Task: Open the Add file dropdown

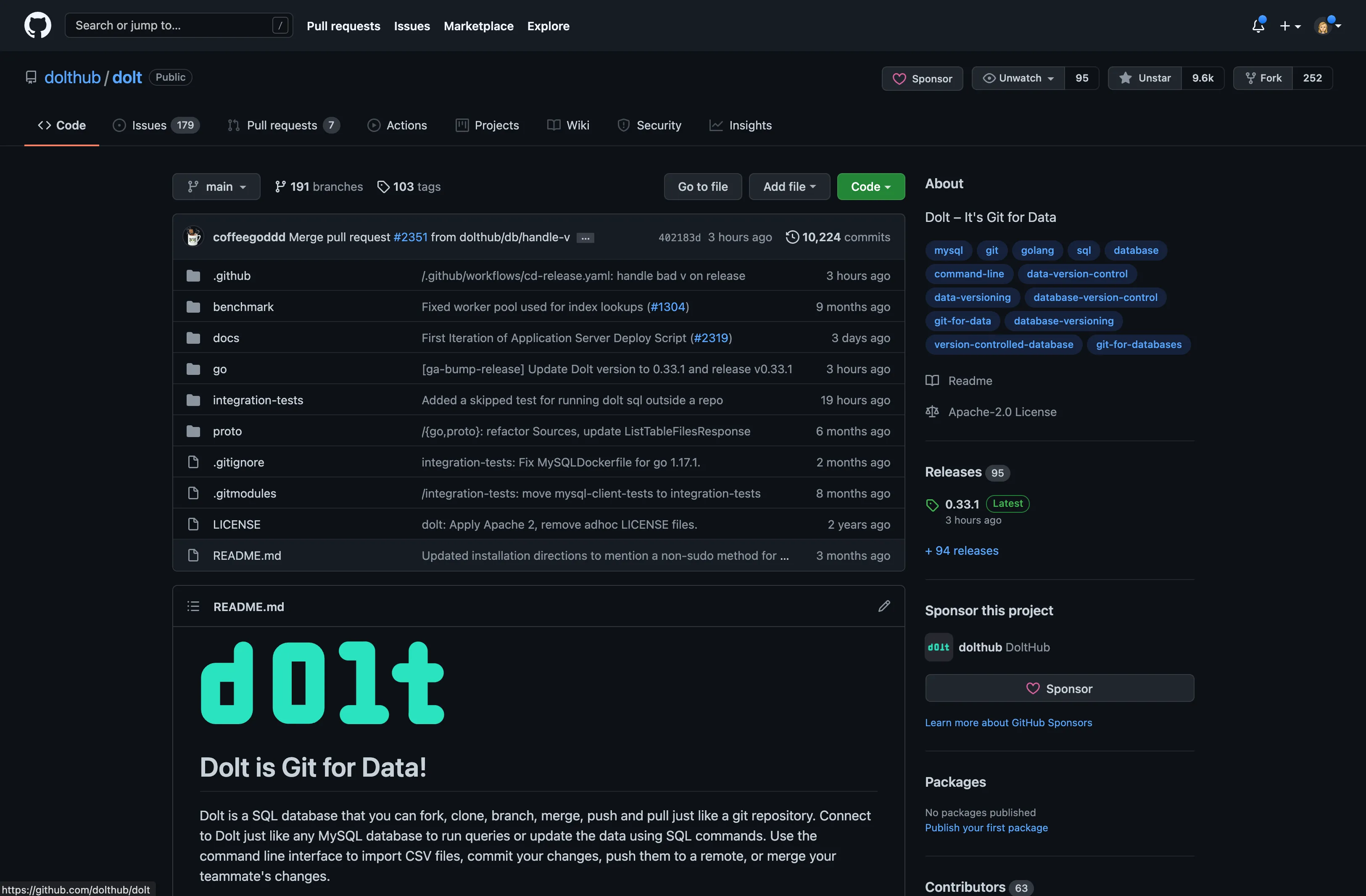Action: click(789, 187)
